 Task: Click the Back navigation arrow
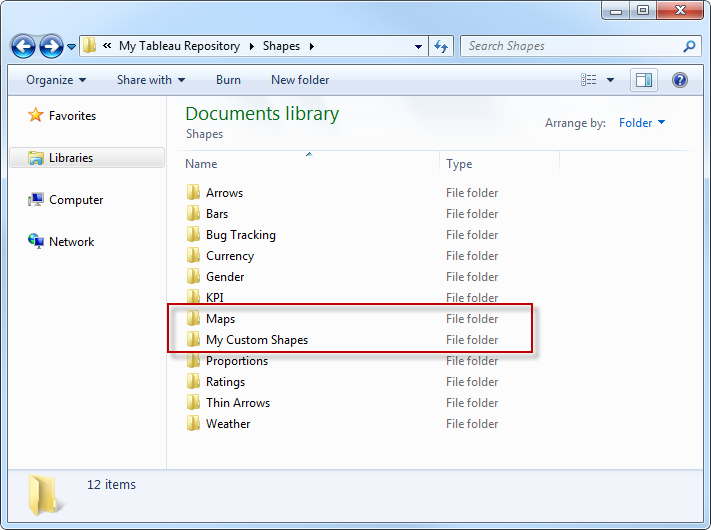pos(23,46)
